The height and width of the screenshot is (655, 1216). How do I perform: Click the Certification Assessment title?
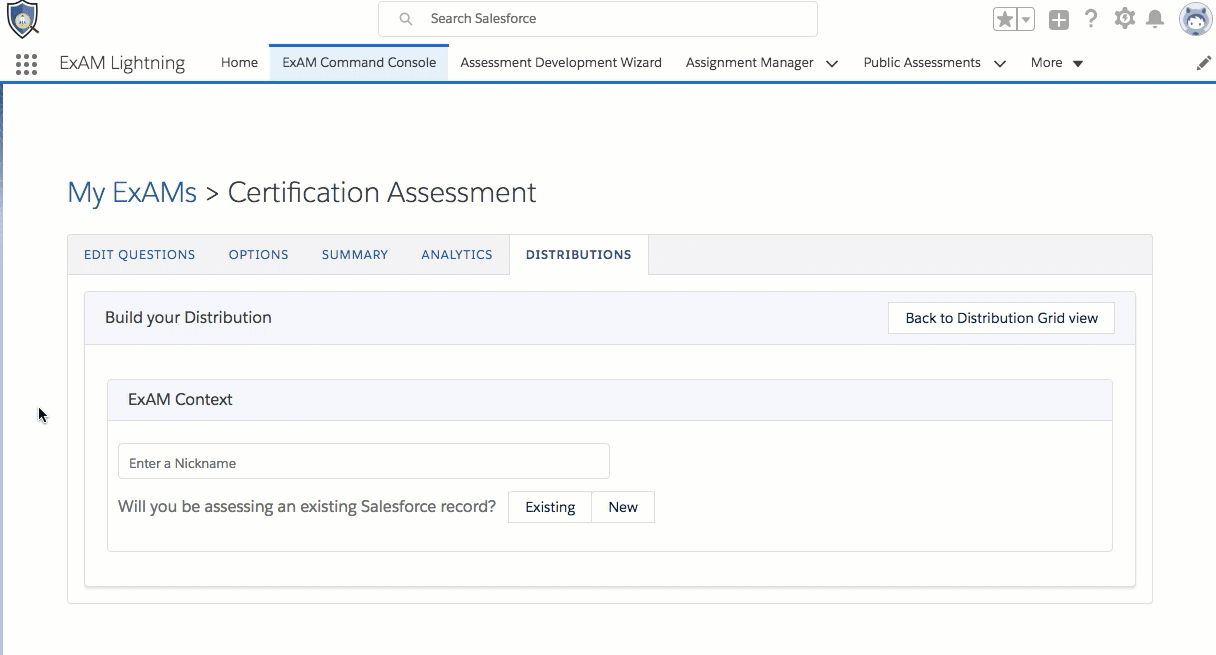382,192
